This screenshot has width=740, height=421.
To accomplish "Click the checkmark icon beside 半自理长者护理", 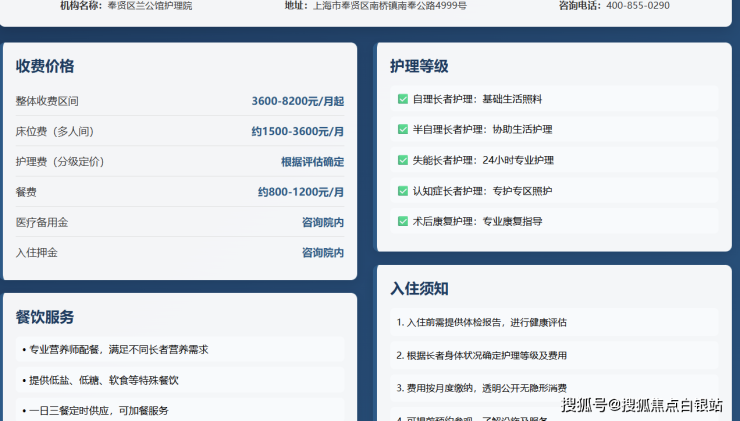I will (x=403, y=129).
